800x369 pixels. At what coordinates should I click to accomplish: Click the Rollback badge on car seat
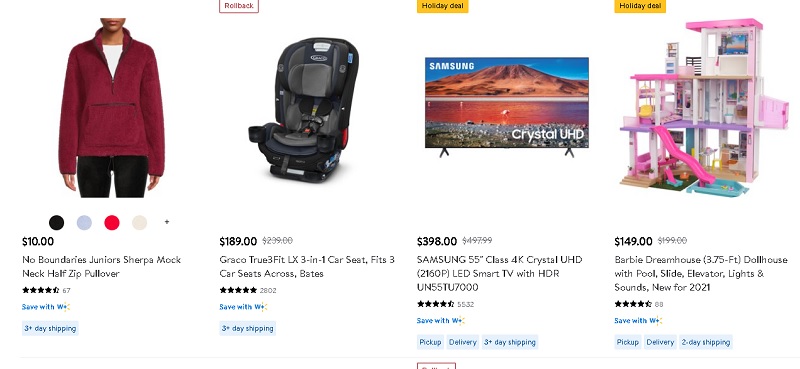239,6
